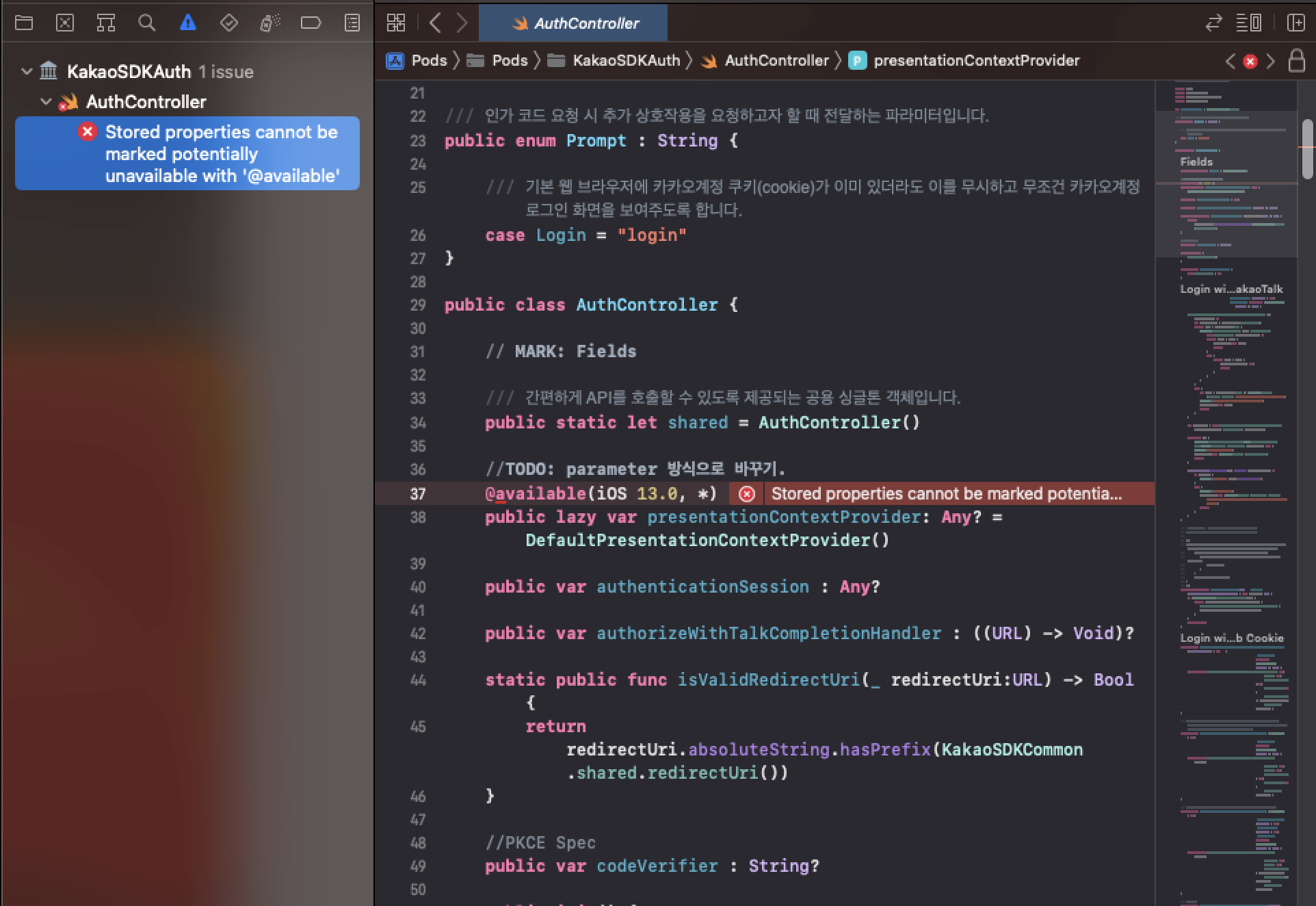
Task: Click 'codeVerifier' on line 49
Action: 657,866
